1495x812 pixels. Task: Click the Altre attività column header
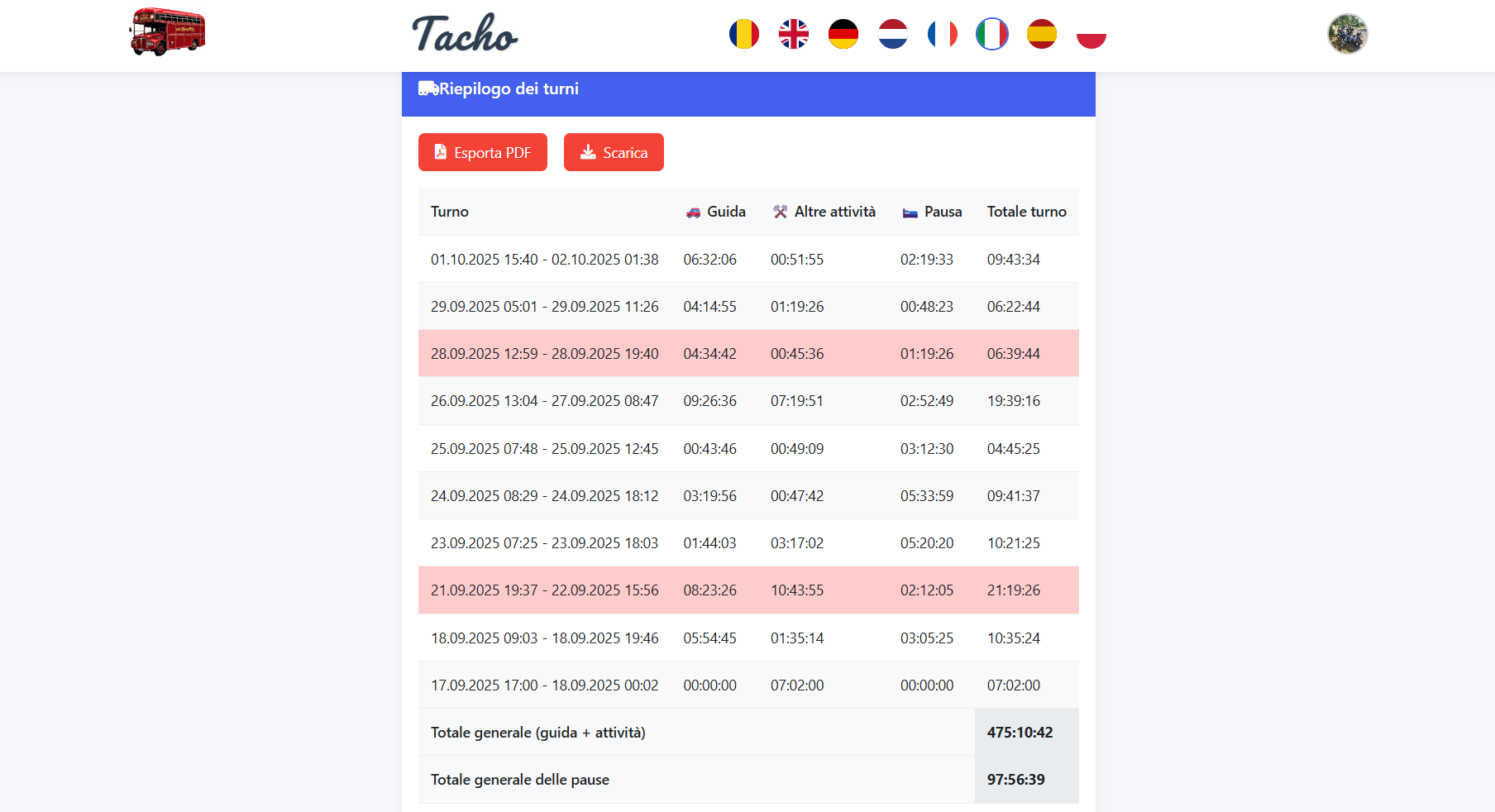824,212
